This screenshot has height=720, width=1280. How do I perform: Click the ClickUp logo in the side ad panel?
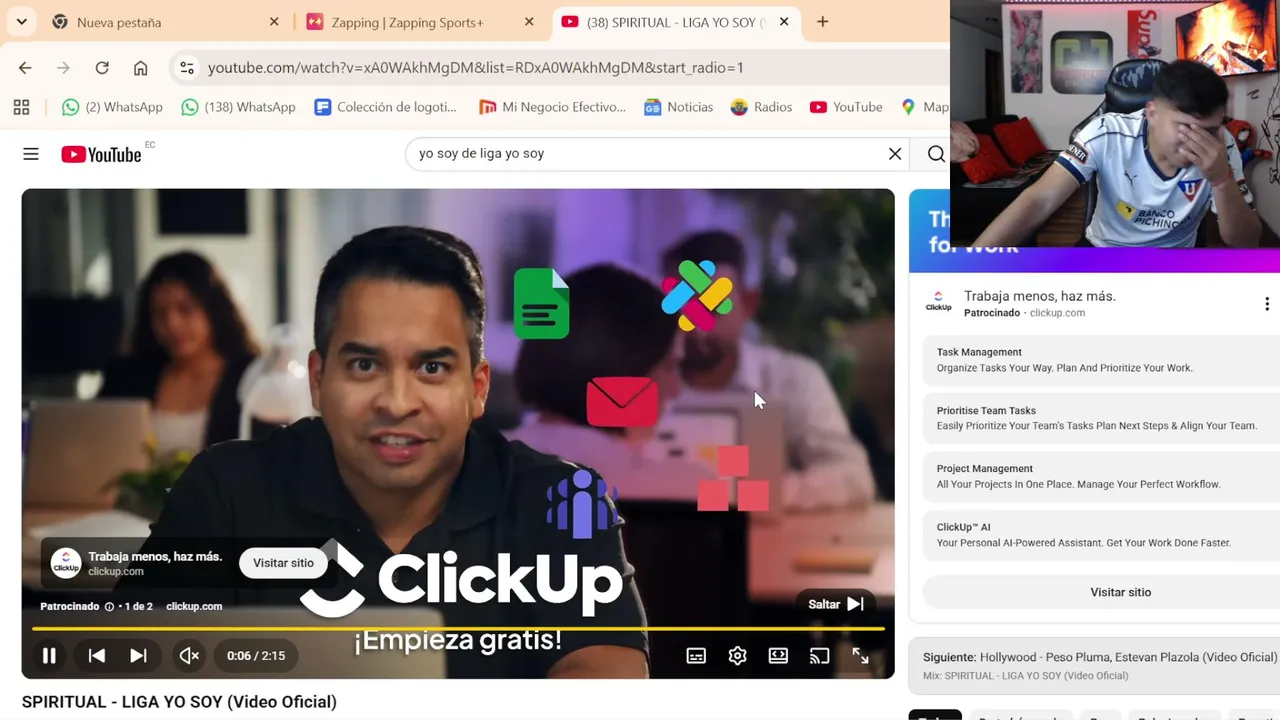point(939,302)
